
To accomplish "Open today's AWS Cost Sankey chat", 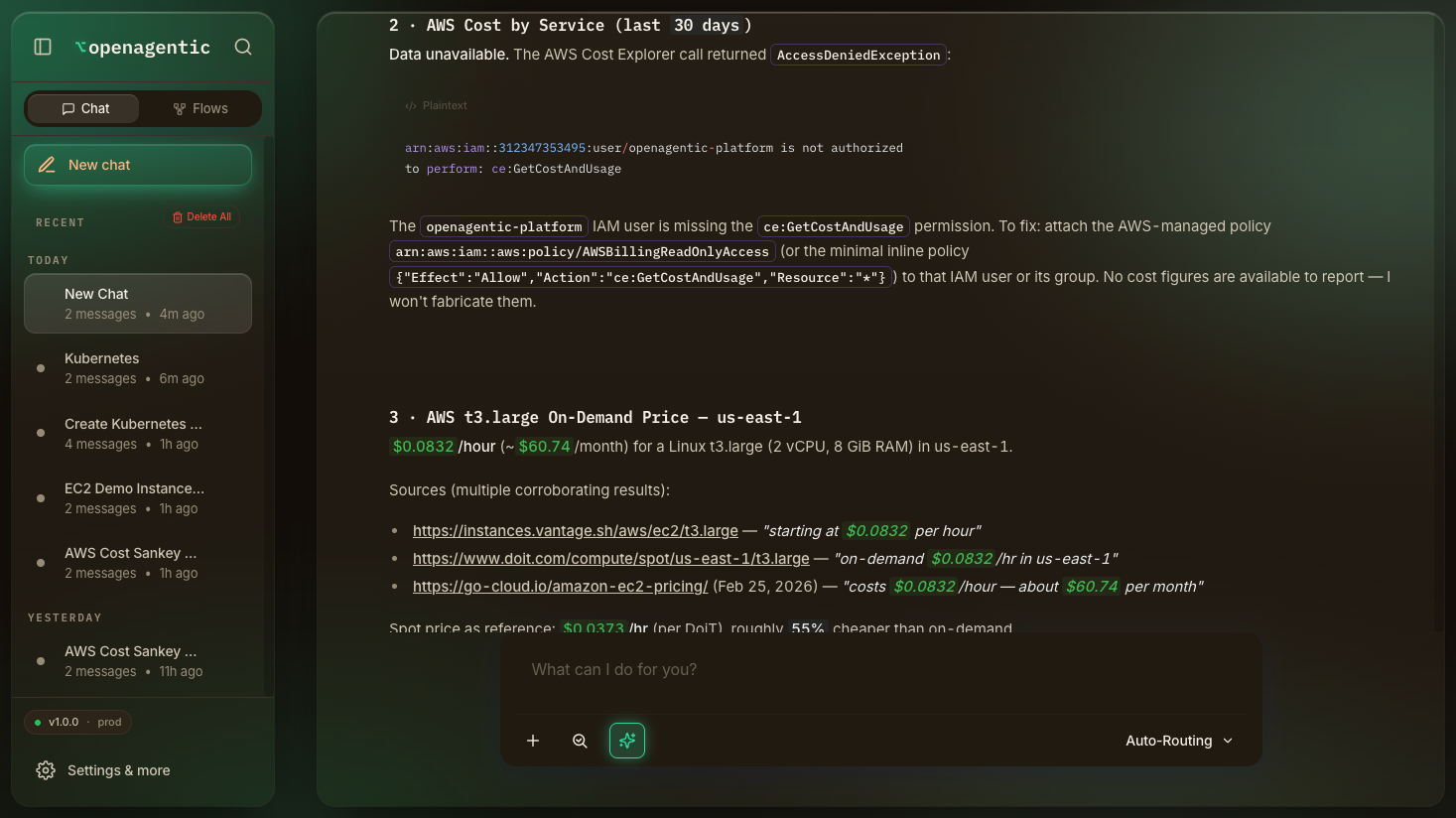I will click(138, 563).
